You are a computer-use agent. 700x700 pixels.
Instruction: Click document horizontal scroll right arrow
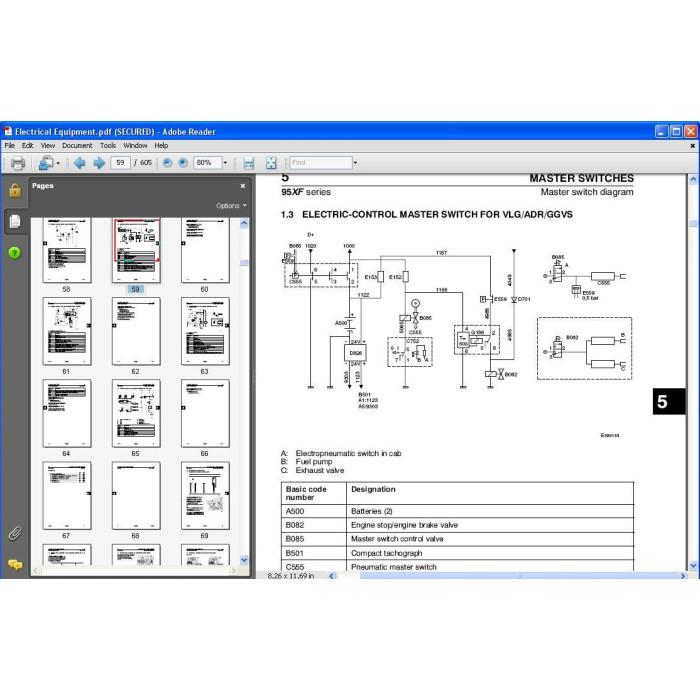click(x=683, y=576)
